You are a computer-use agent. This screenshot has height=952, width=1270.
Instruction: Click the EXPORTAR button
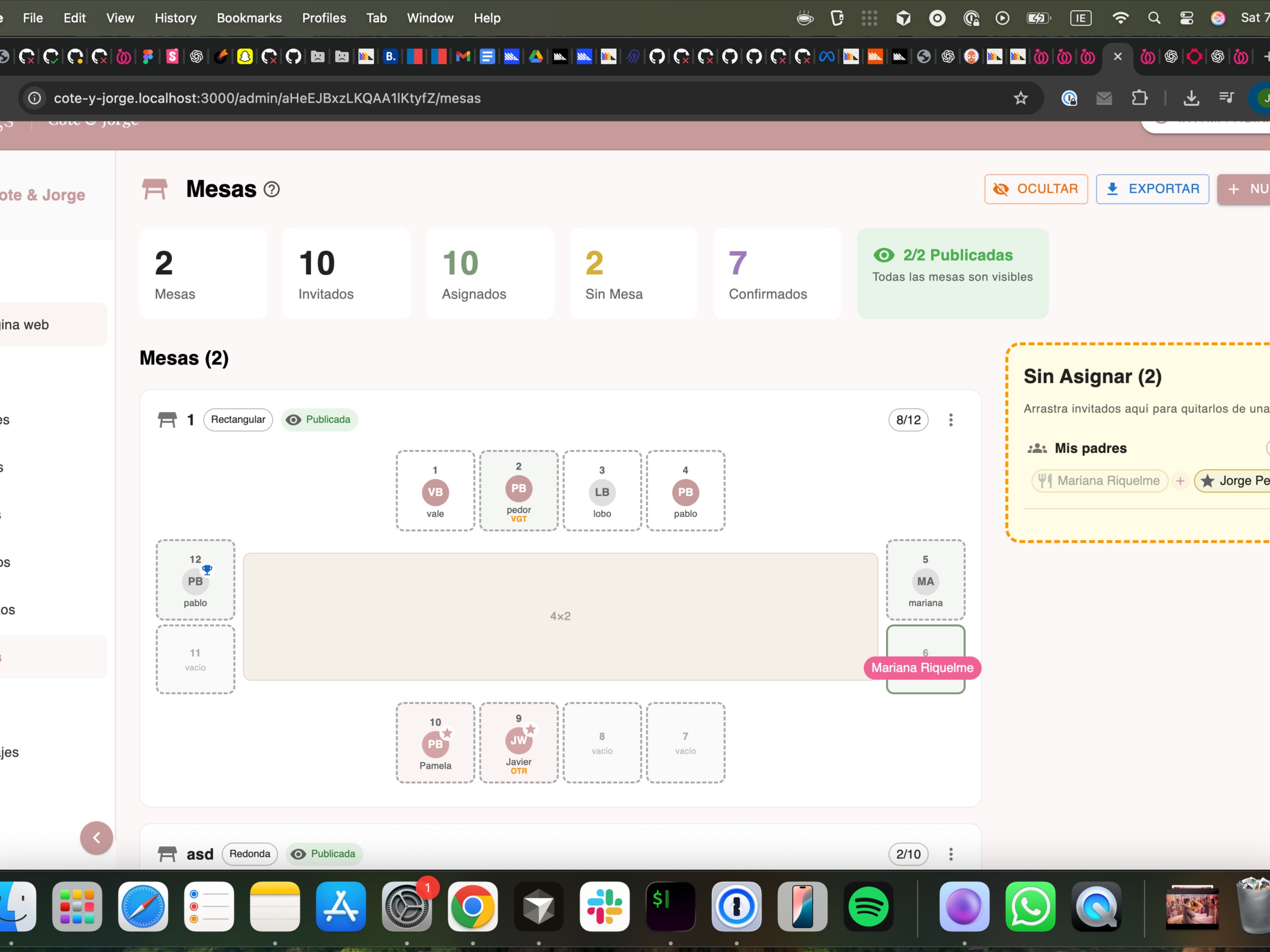(x=1152, y=189)
